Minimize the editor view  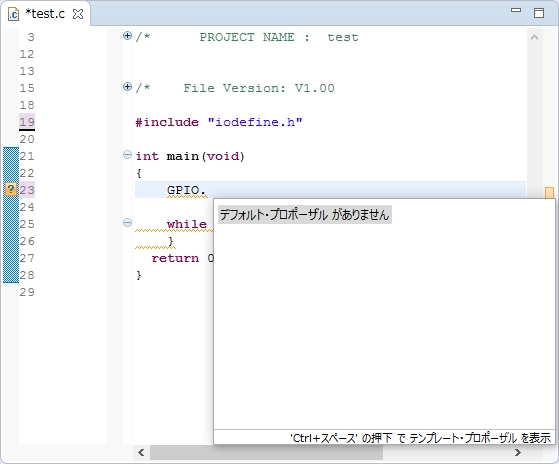(x=516, y=10)
